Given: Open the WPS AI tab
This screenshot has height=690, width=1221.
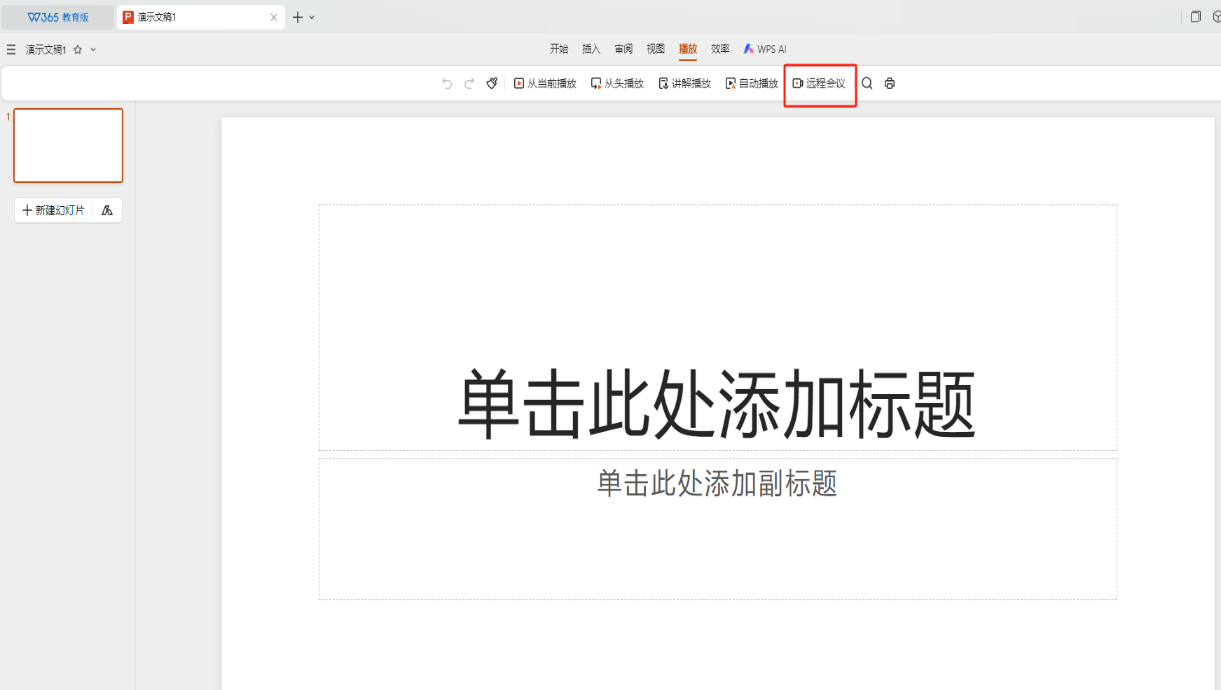Looking at the screenshot, I should [765, 49].
